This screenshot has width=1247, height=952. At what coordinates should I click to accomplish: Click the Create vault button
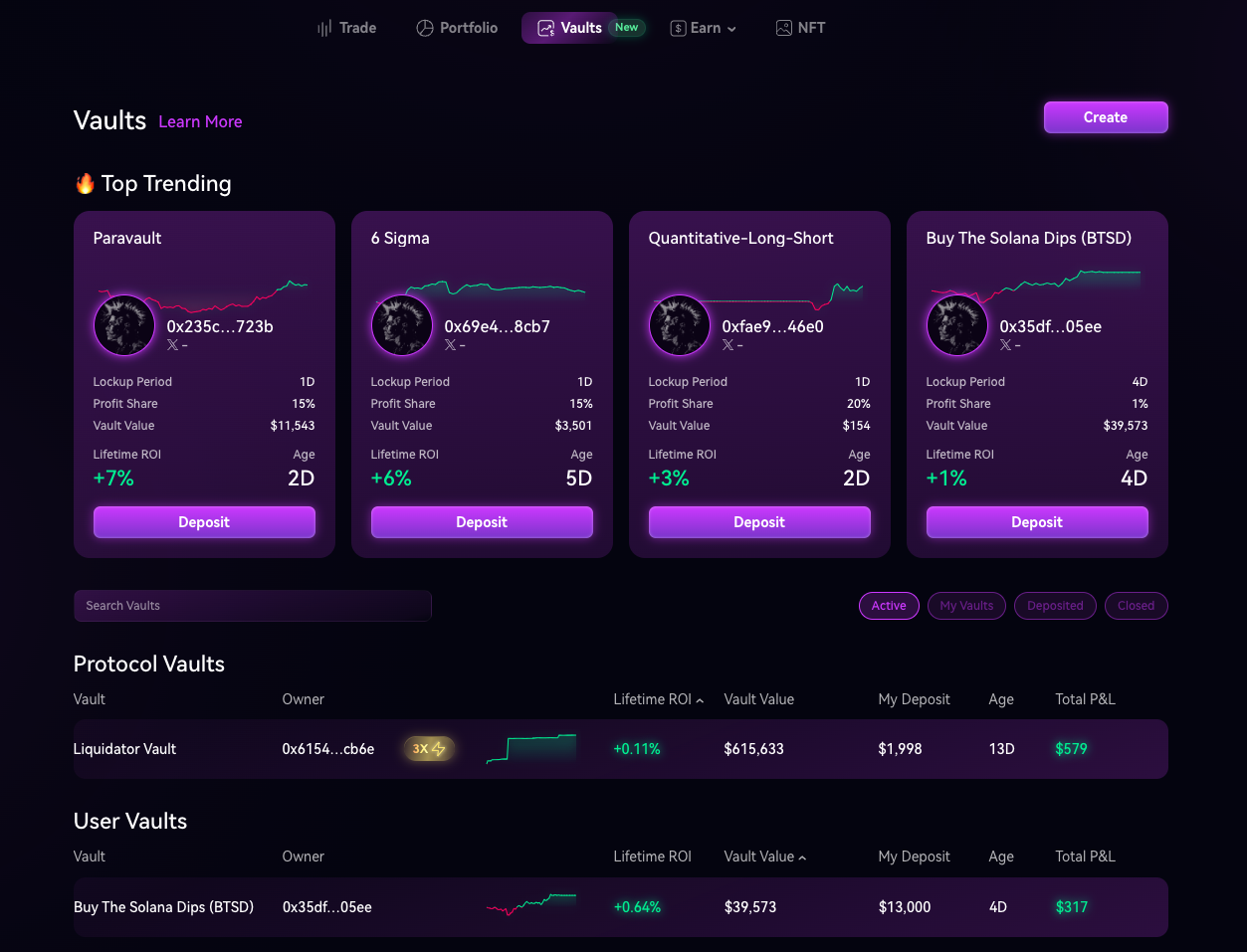[1106, 117]
